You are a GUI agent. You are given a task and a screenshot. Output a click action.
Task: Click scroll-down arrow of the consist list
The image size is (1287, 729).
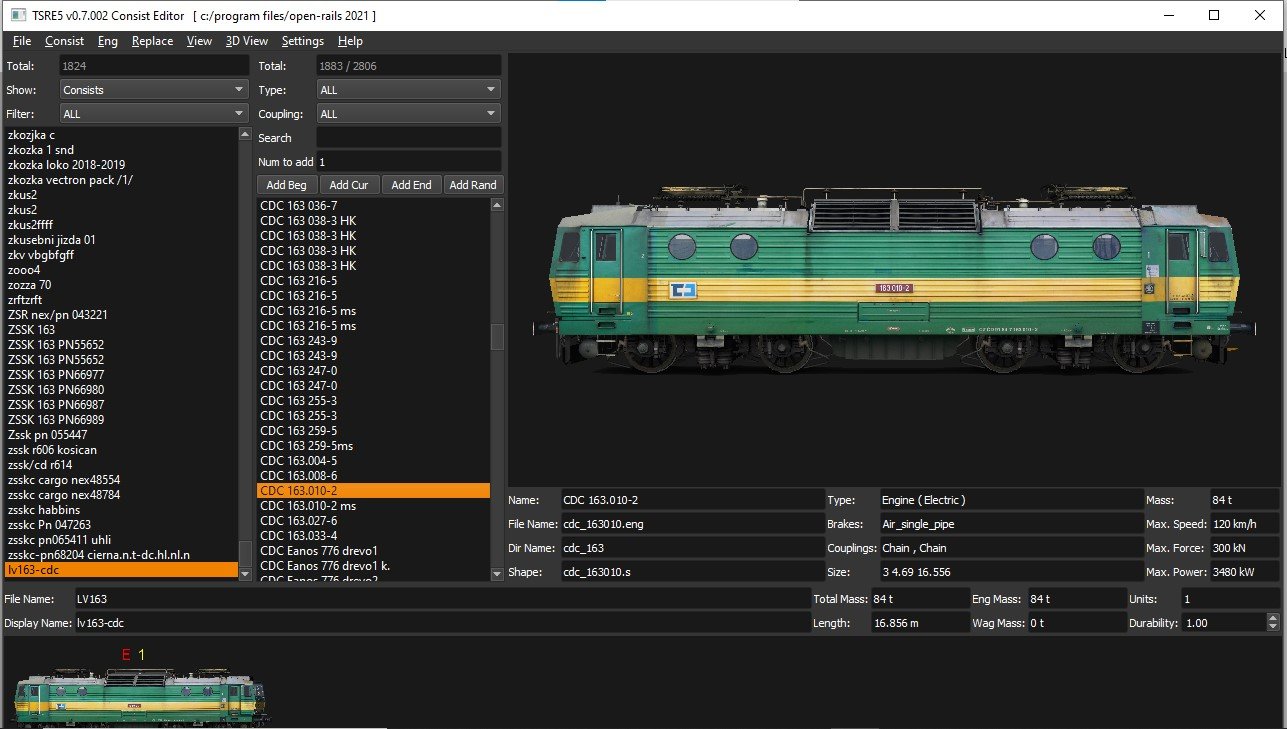tap(245, 572)
